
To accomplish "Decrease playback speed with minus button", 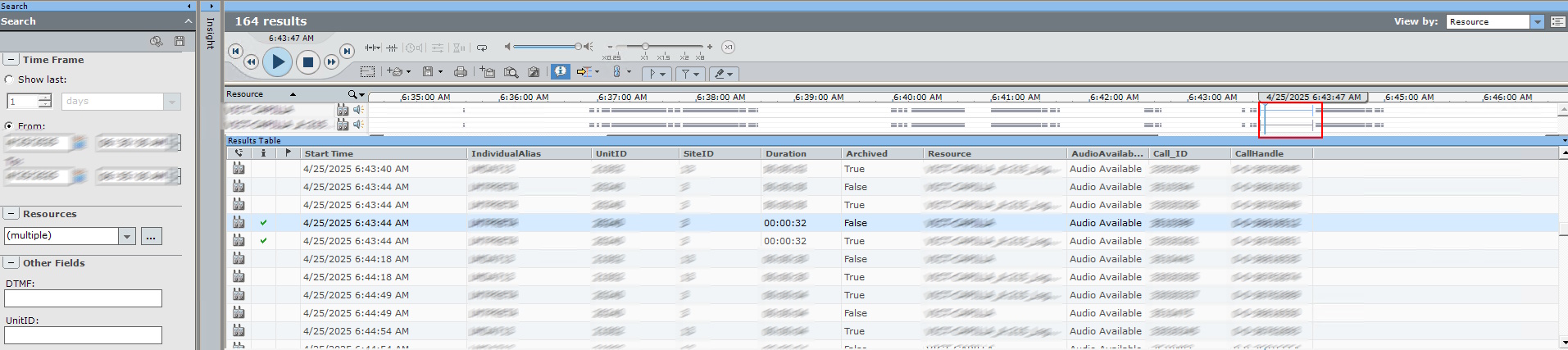I will pos(610,47).
